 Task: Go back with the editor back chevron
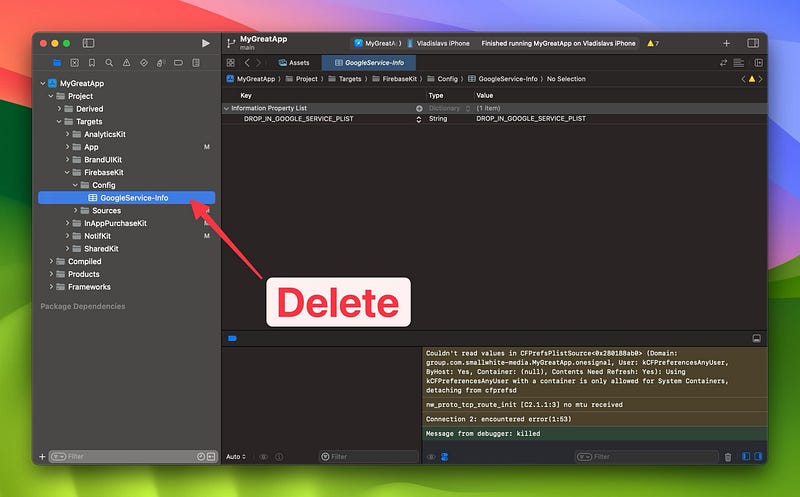click(x=247, y=63)
